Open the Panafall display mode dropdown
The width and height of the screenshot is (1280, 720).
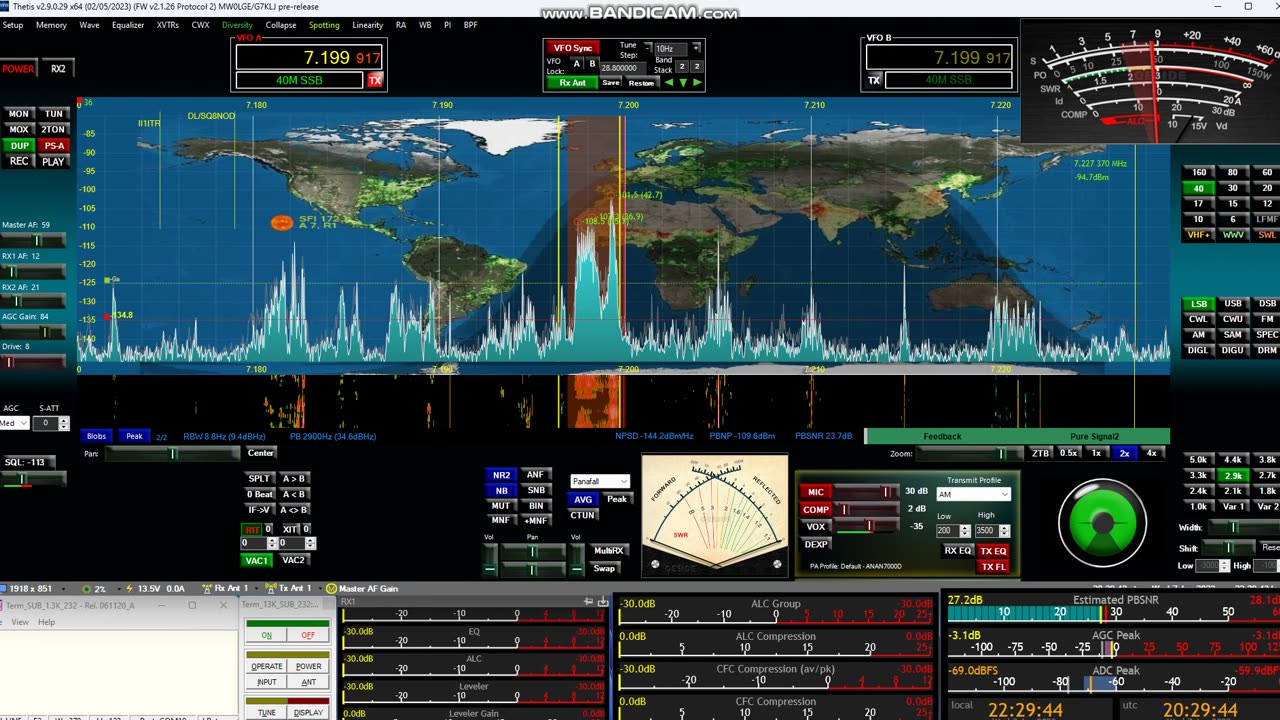click(599, 481)
